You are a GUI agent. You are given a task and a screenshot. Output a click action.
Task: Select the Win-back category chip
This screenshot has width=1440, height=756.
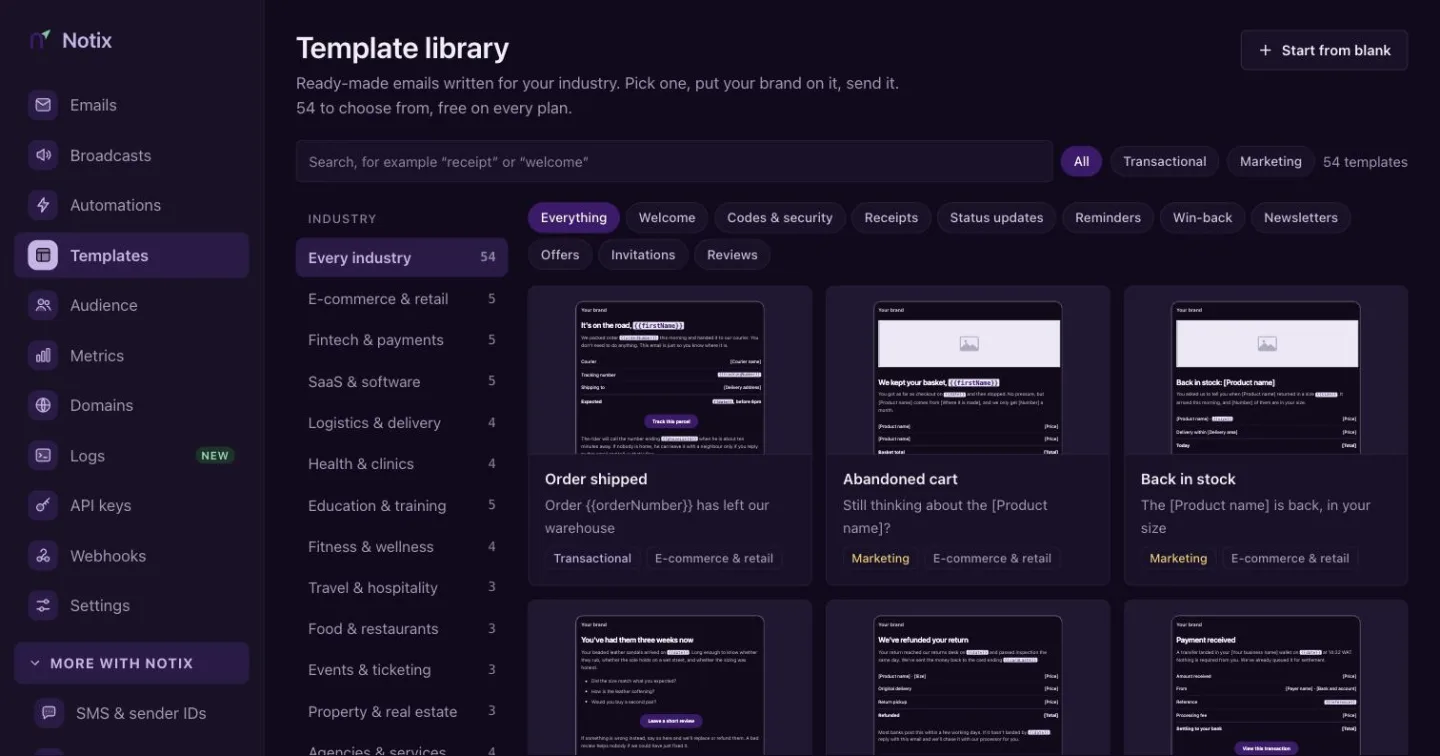1202,218
